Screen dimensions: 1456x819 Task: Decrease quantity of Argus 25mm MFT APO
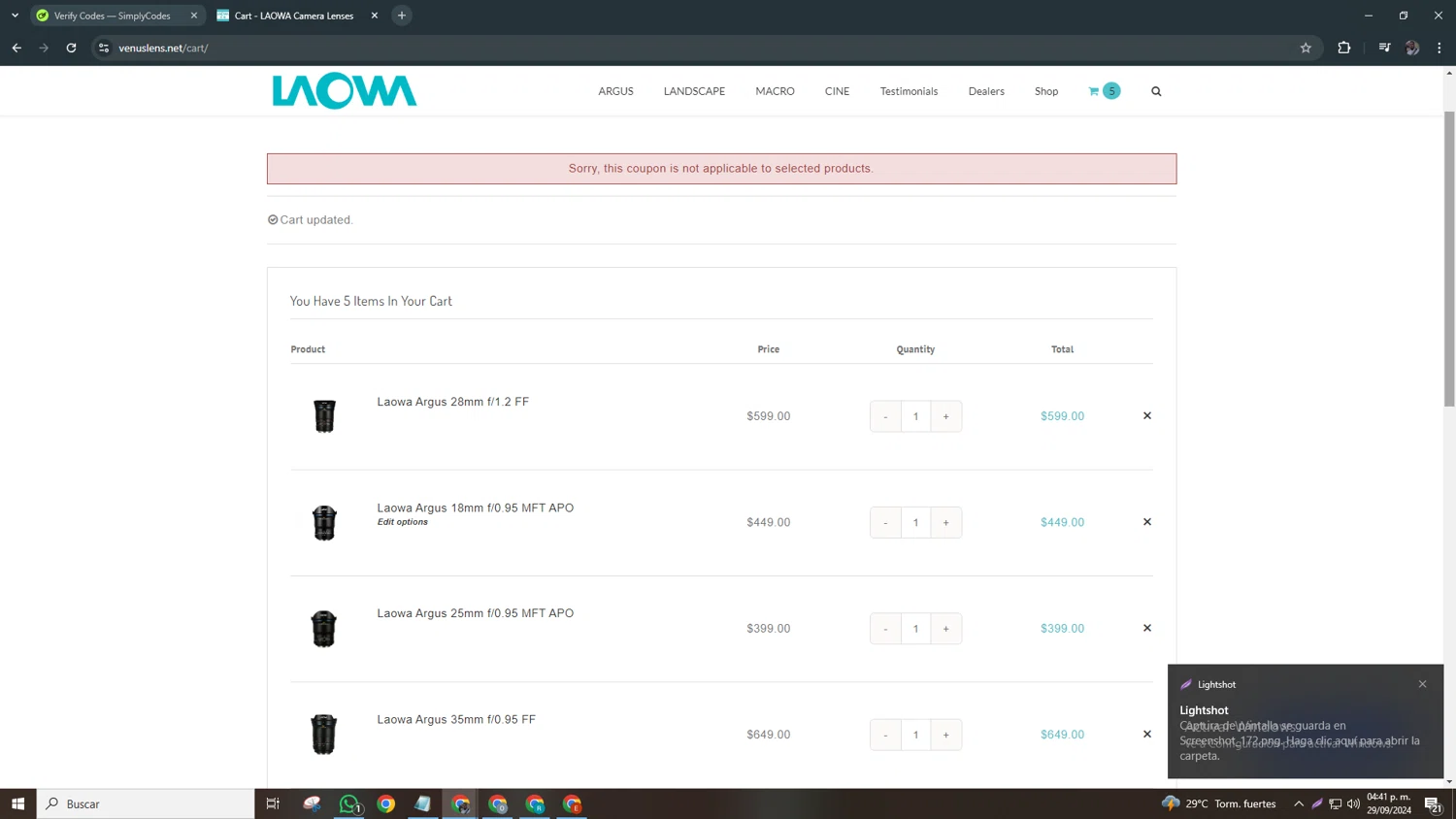(885, 629)
